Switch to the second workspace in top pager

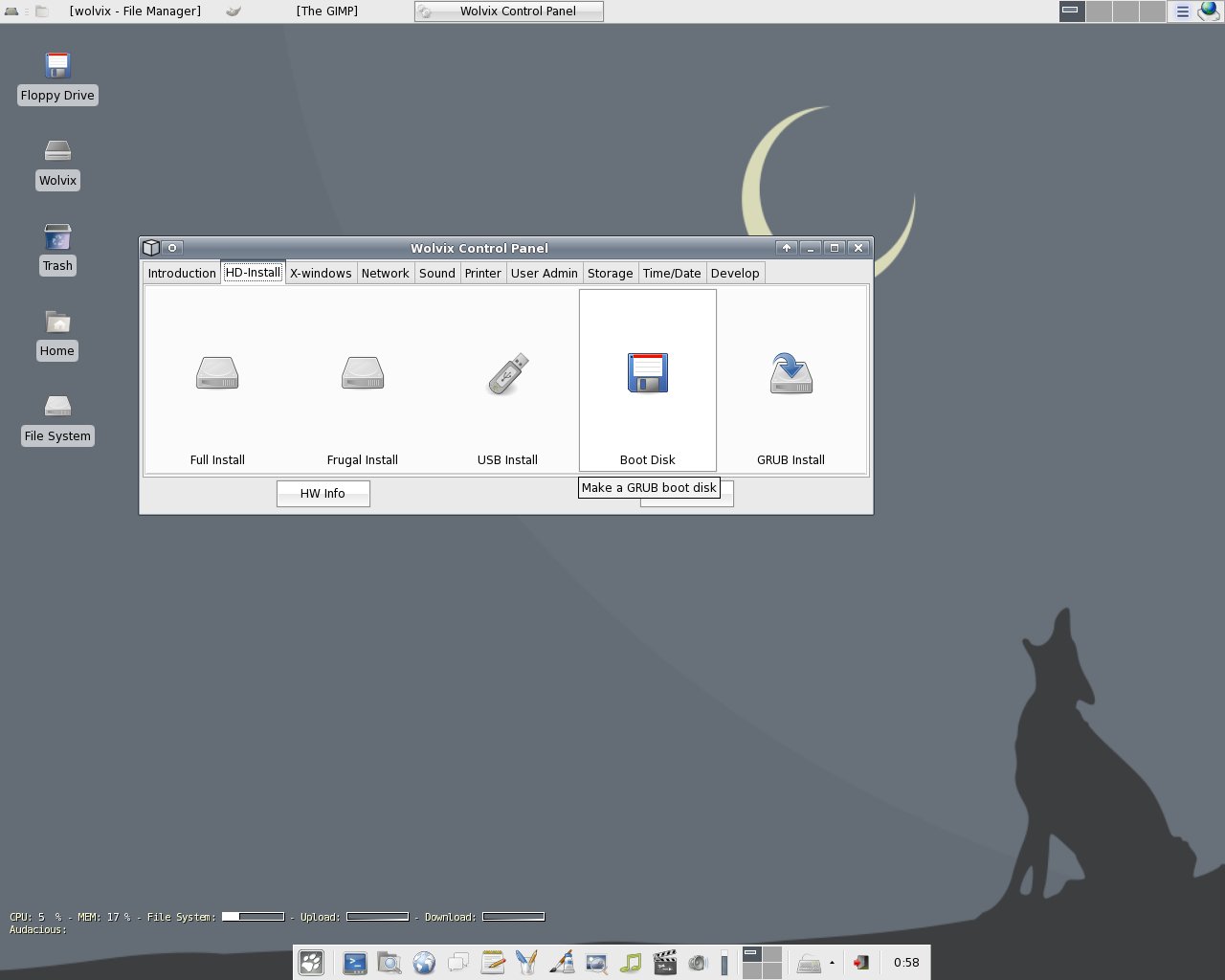(1099, 11)
